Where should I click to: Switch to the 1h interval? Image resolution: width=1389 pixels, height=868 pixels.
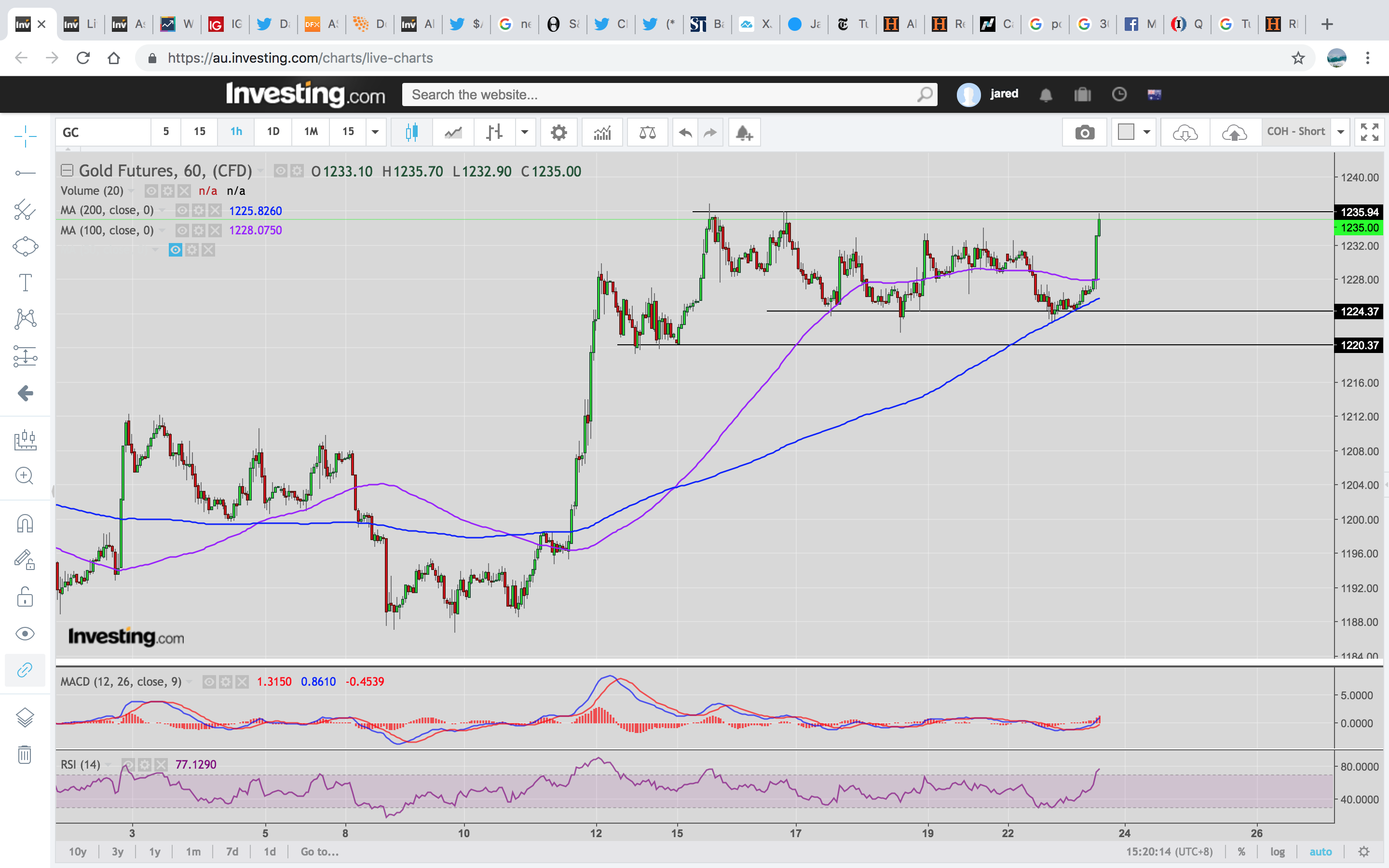(236, 132)
